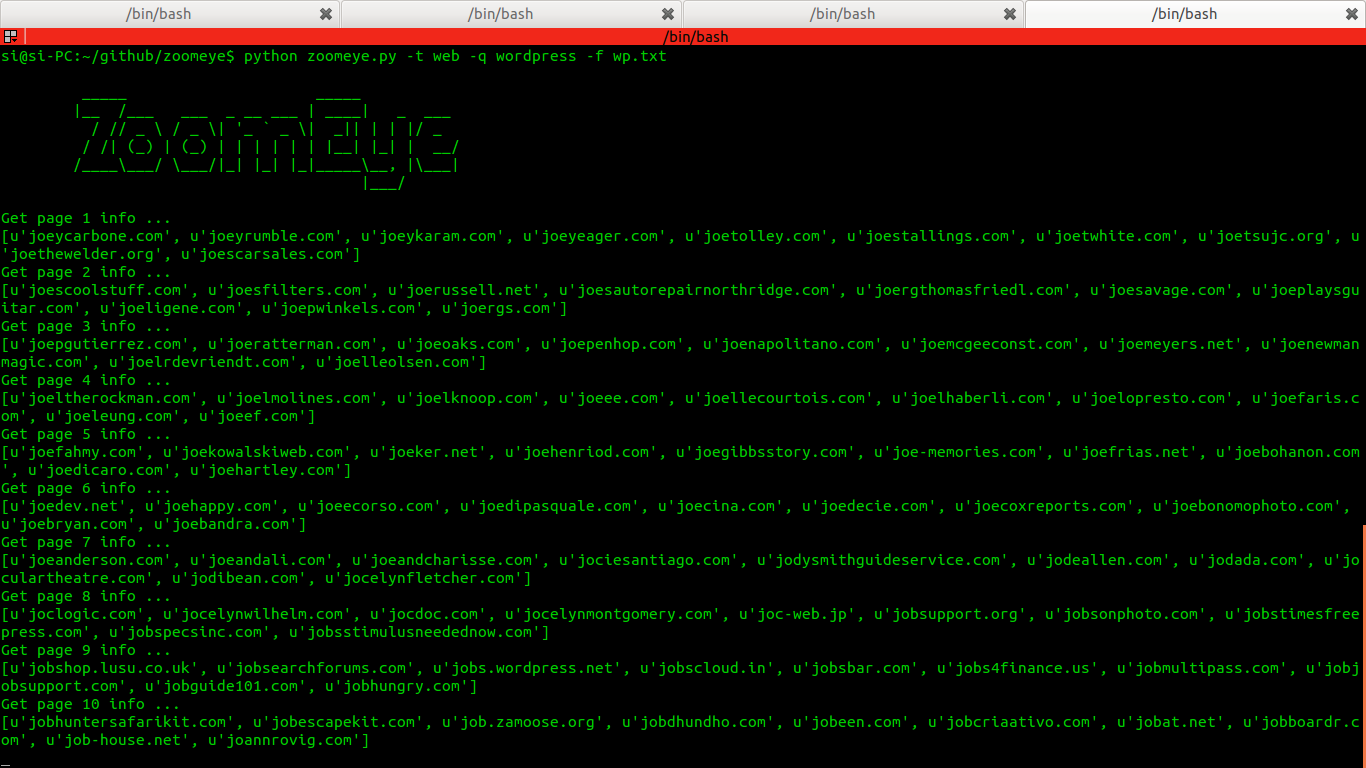Click the 'Get page 4 info ...' line
The height and width of the screenshot is (768, 1366).
86,380
